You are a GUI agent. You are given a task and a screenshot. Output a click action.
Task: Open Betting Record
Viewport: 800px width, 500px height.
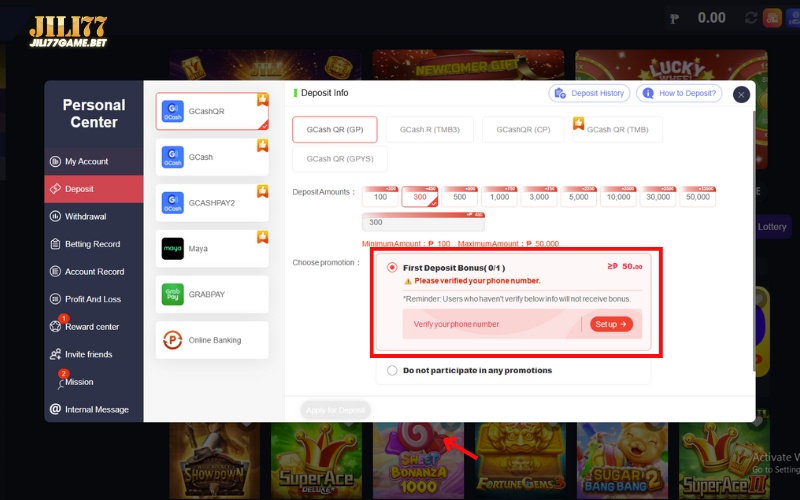click(94, 244)
